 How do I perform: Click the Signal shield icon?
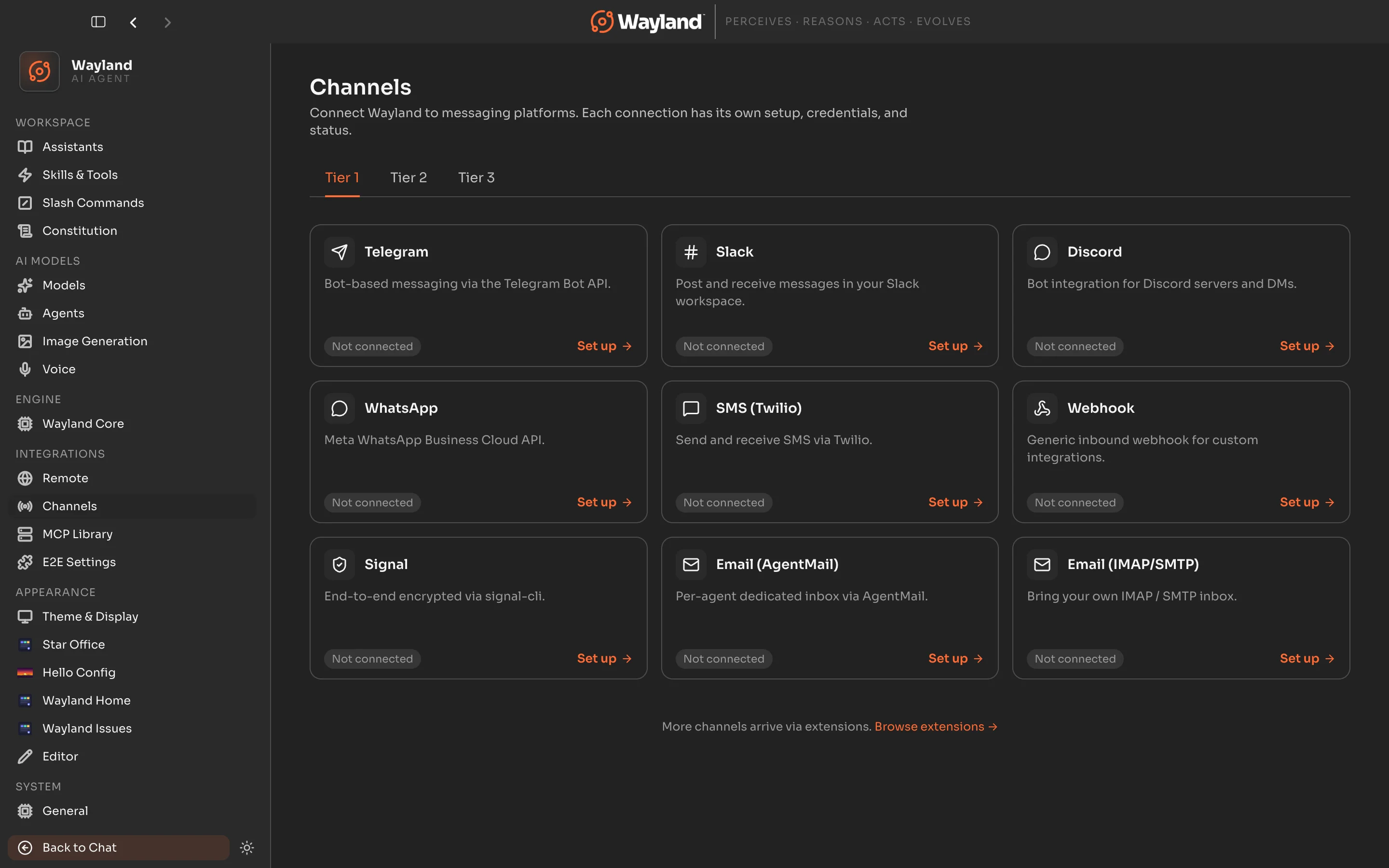(x=339, y=564)
